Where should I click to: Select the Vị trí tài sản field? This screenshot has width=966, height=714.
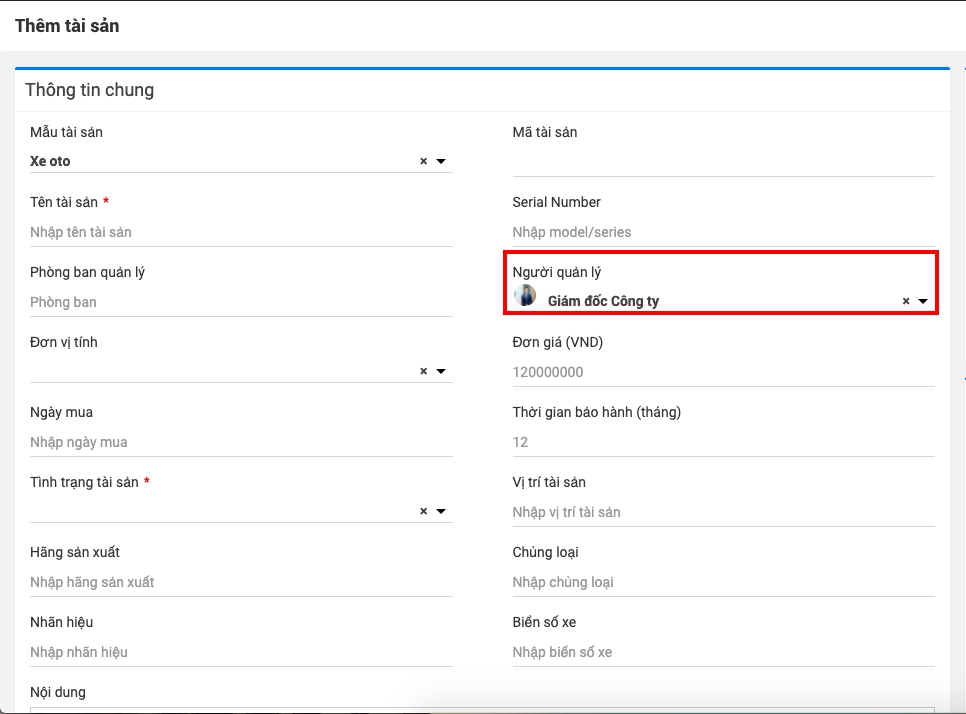(722, 512)
